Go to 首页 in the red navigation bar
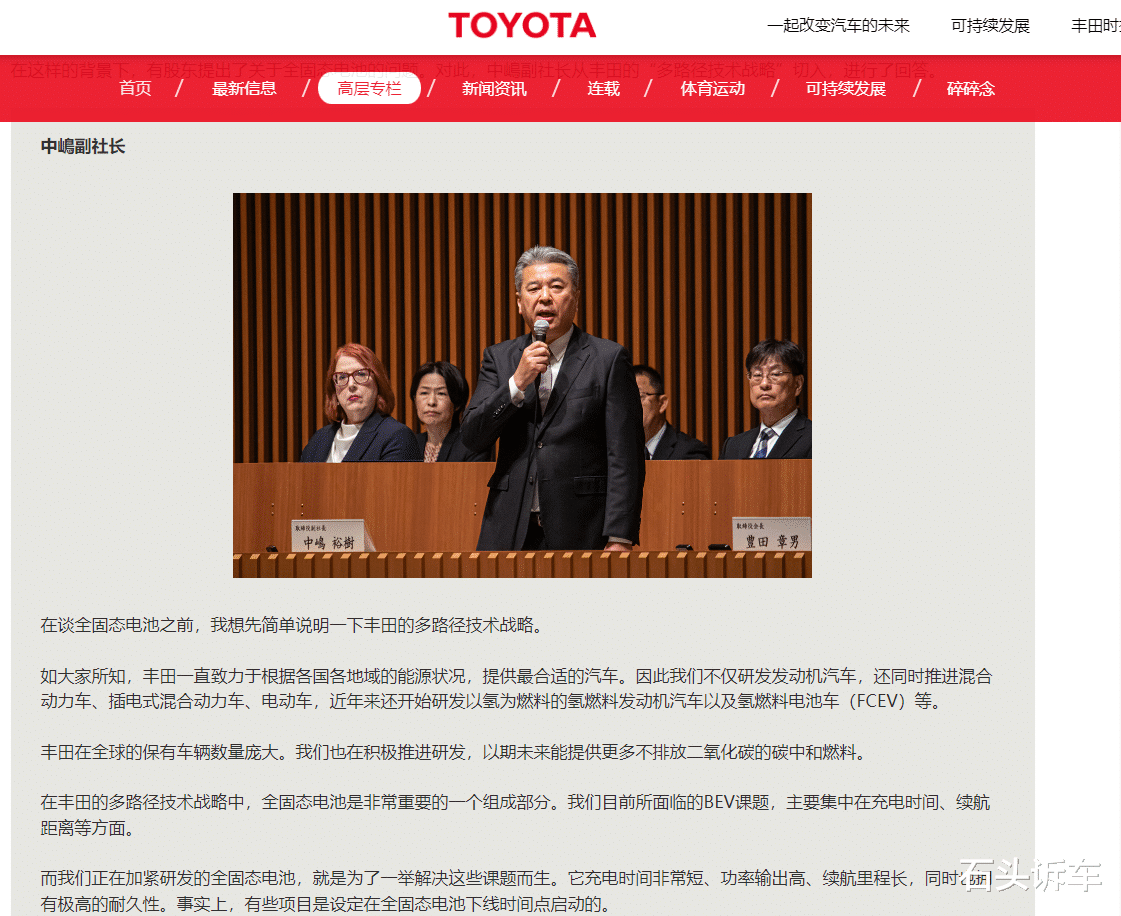The width and height of the screenshot is (1121, 916). (x=135, y=89)
